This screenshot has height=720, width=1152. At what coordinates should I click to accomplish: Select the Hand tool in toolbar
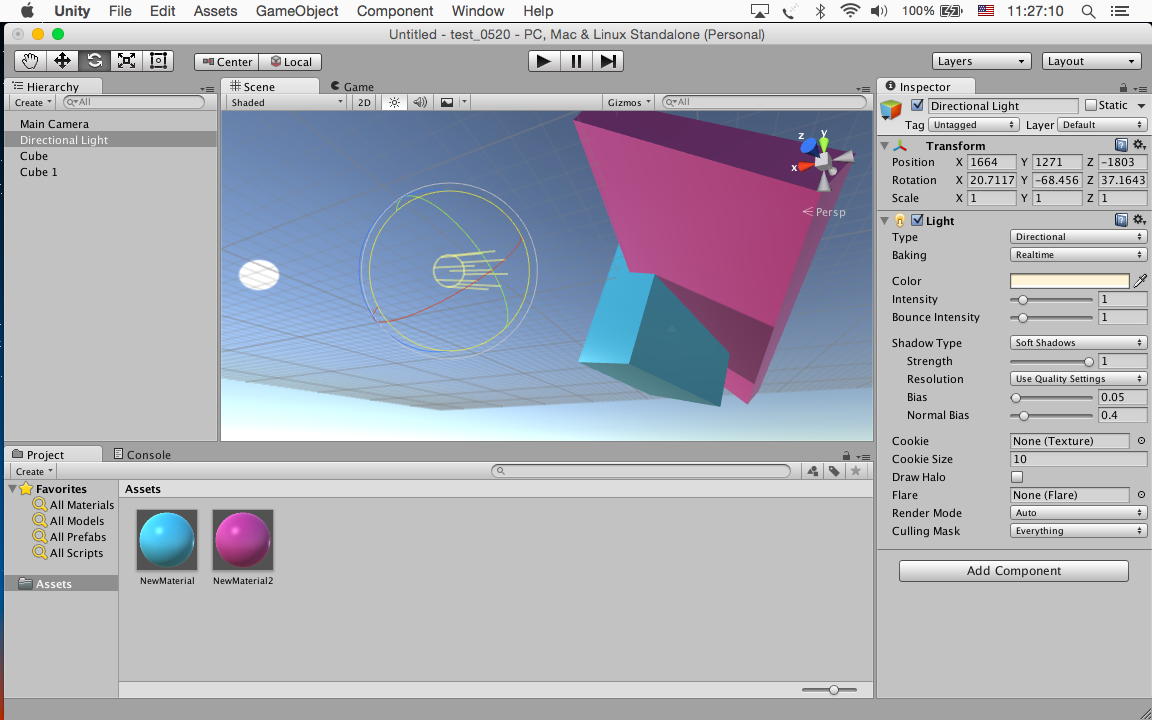pos(30,61)
